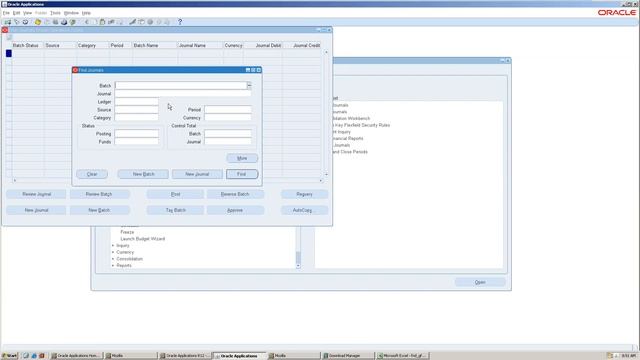The height and width of the screenshot is (360, 640).
Task: Open the Window menu
Action: [71, 13]
